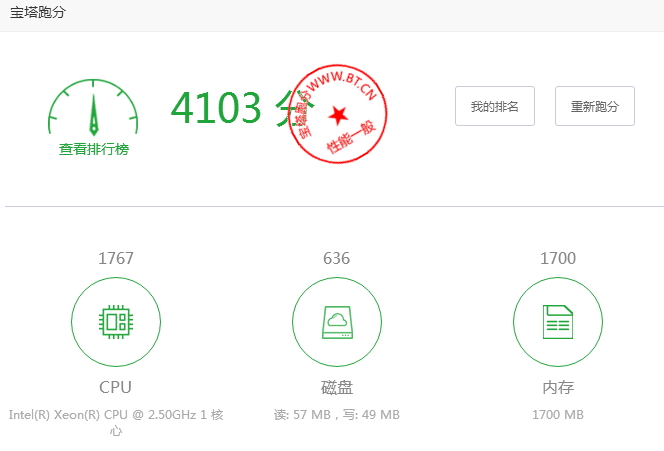Viewport: 664px width, 451px height.
Task: Click the memory score 1700 number
Action: [557, 259]
